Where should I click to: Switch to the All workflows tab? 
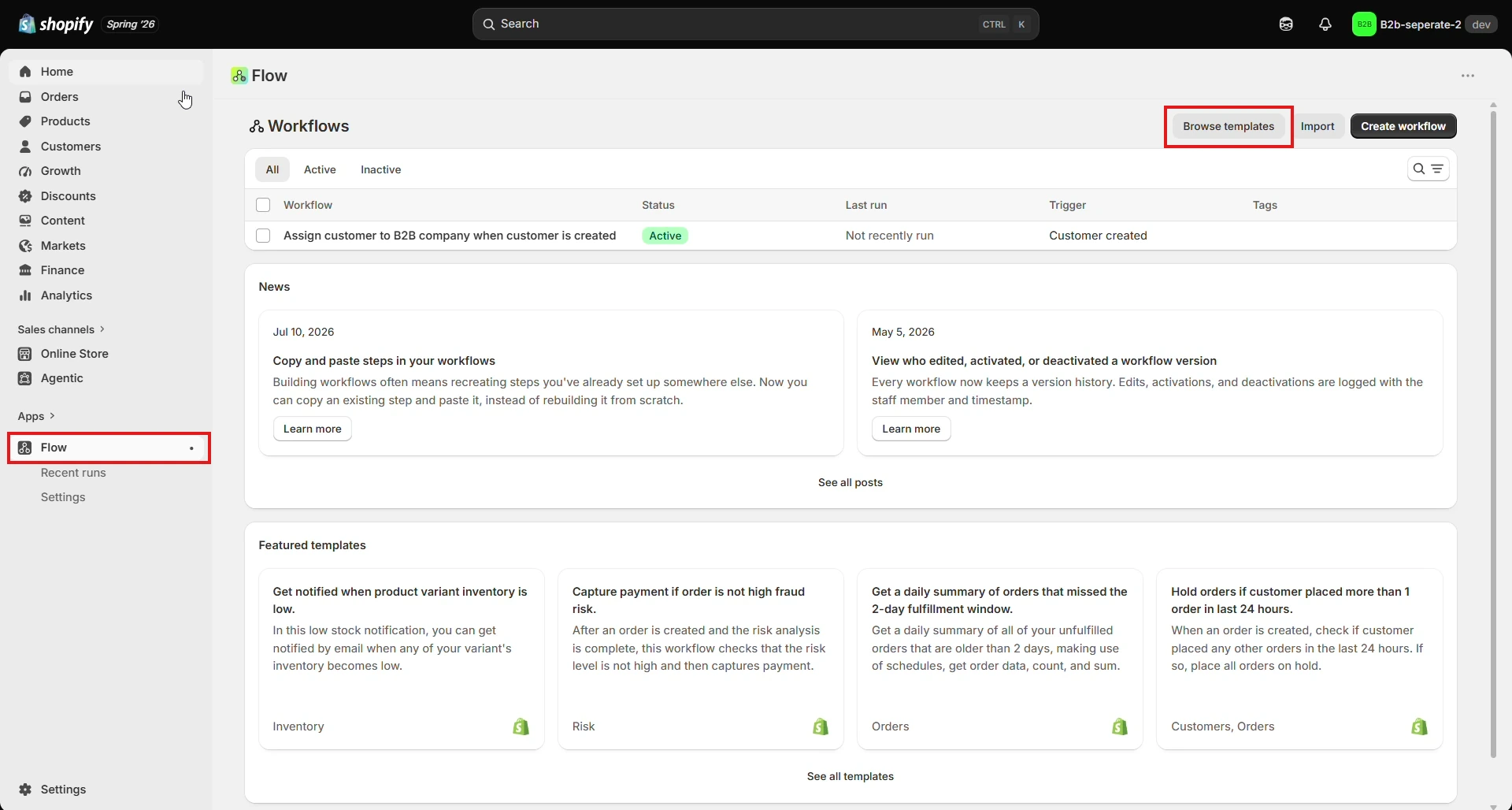pyautogui.click(x=272, y=169)
